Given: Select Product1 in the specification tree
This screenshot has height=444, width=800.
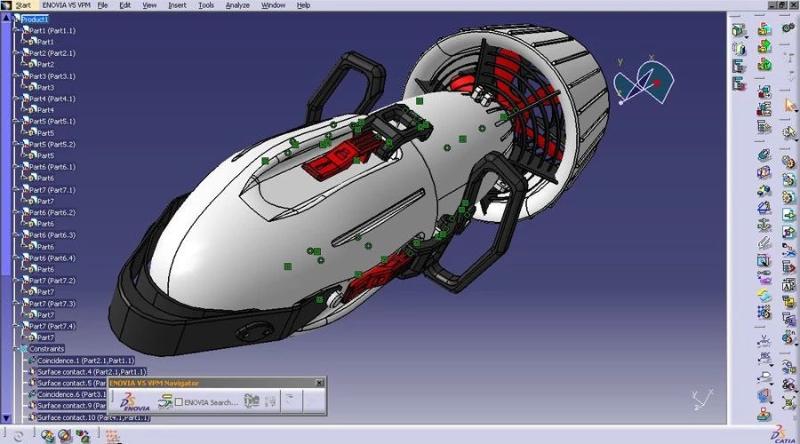Looking at the screenshot, I should pos(35,19).
